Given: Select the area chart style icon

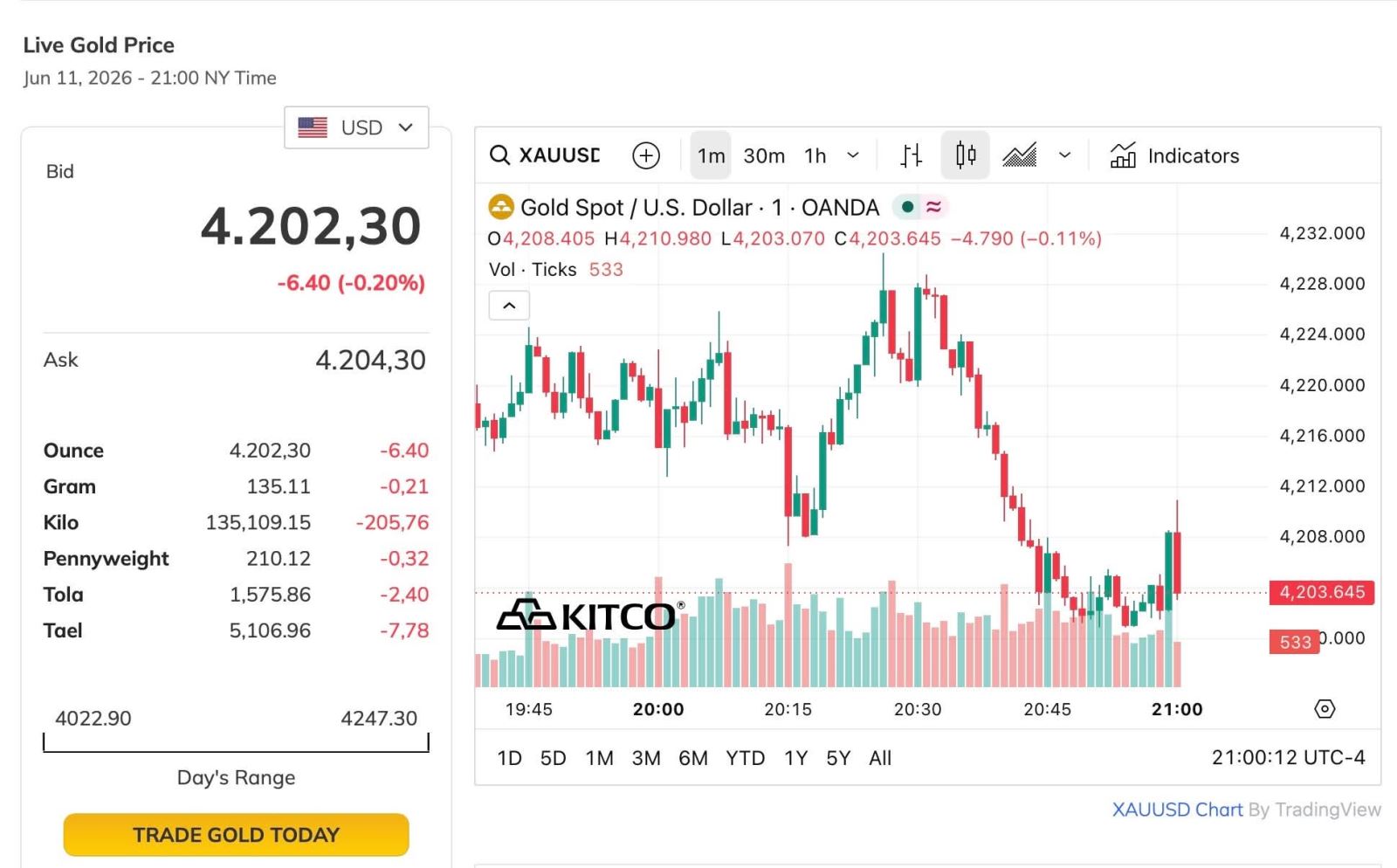Looking at the screenshot, I should coord(1019,155).
